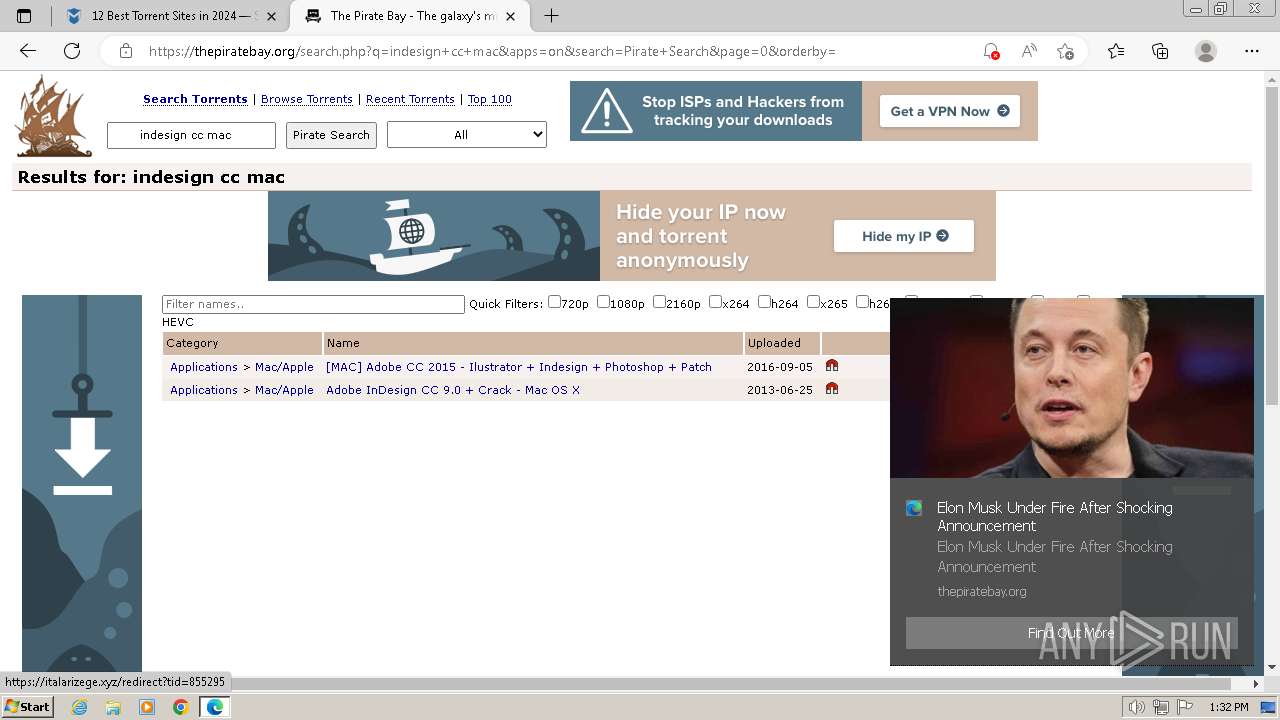Close the 12 Best Torrent Sites tab

(274, 16)
